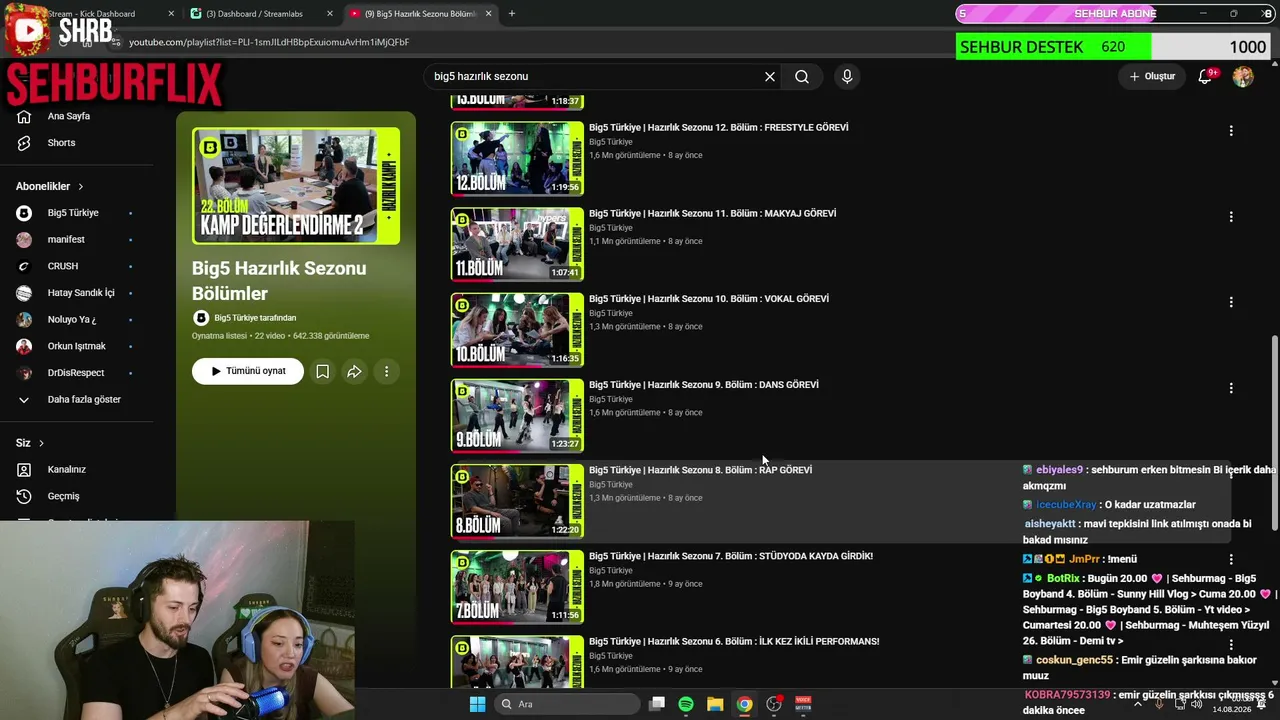Image resolution: width=1280 pixels, height=720 pixels.
Task: Expand the Siz section chevron
Action: [41, 443]
